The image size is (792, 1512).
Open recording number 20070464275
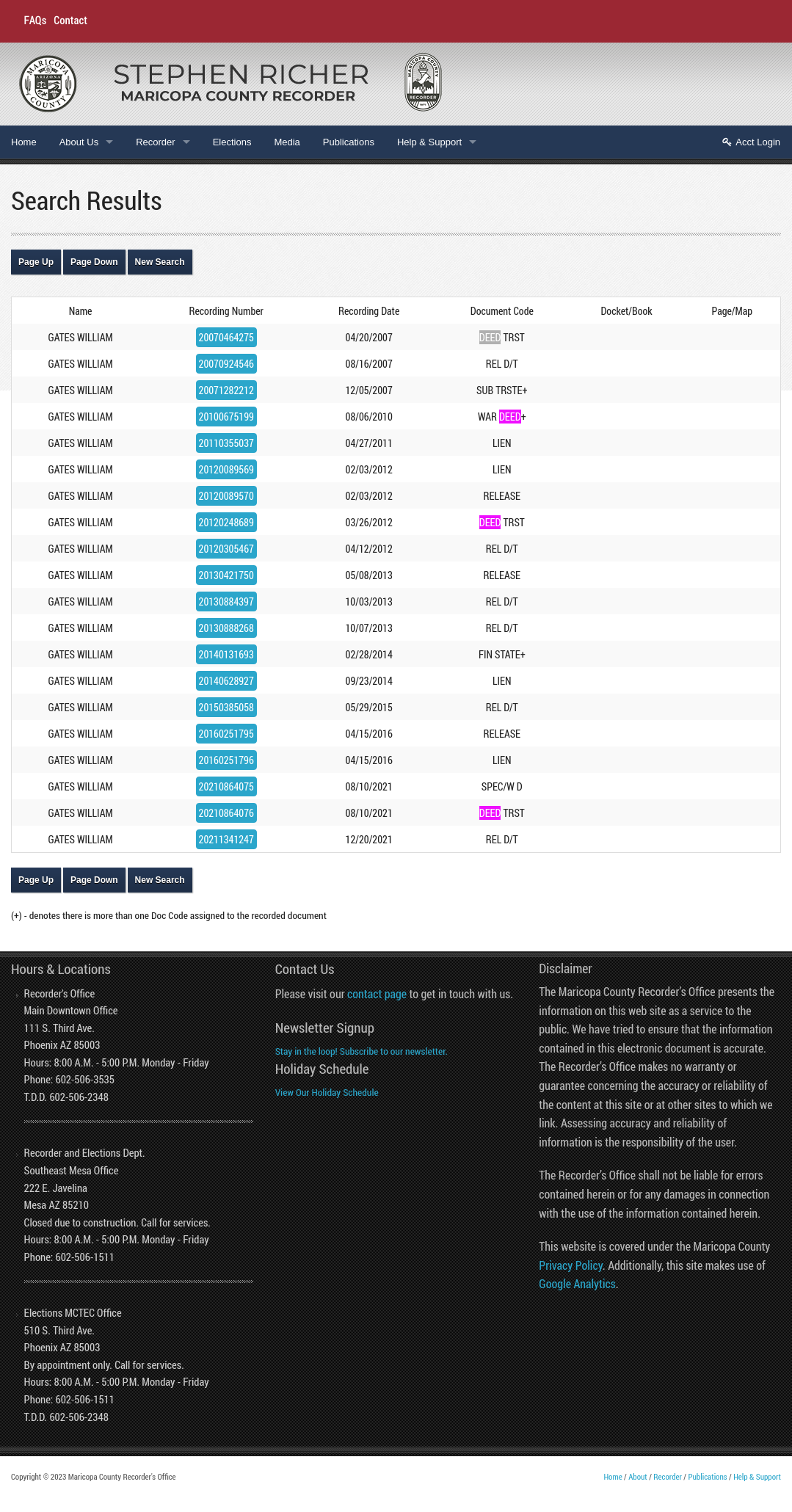click(x=226, y=338)
